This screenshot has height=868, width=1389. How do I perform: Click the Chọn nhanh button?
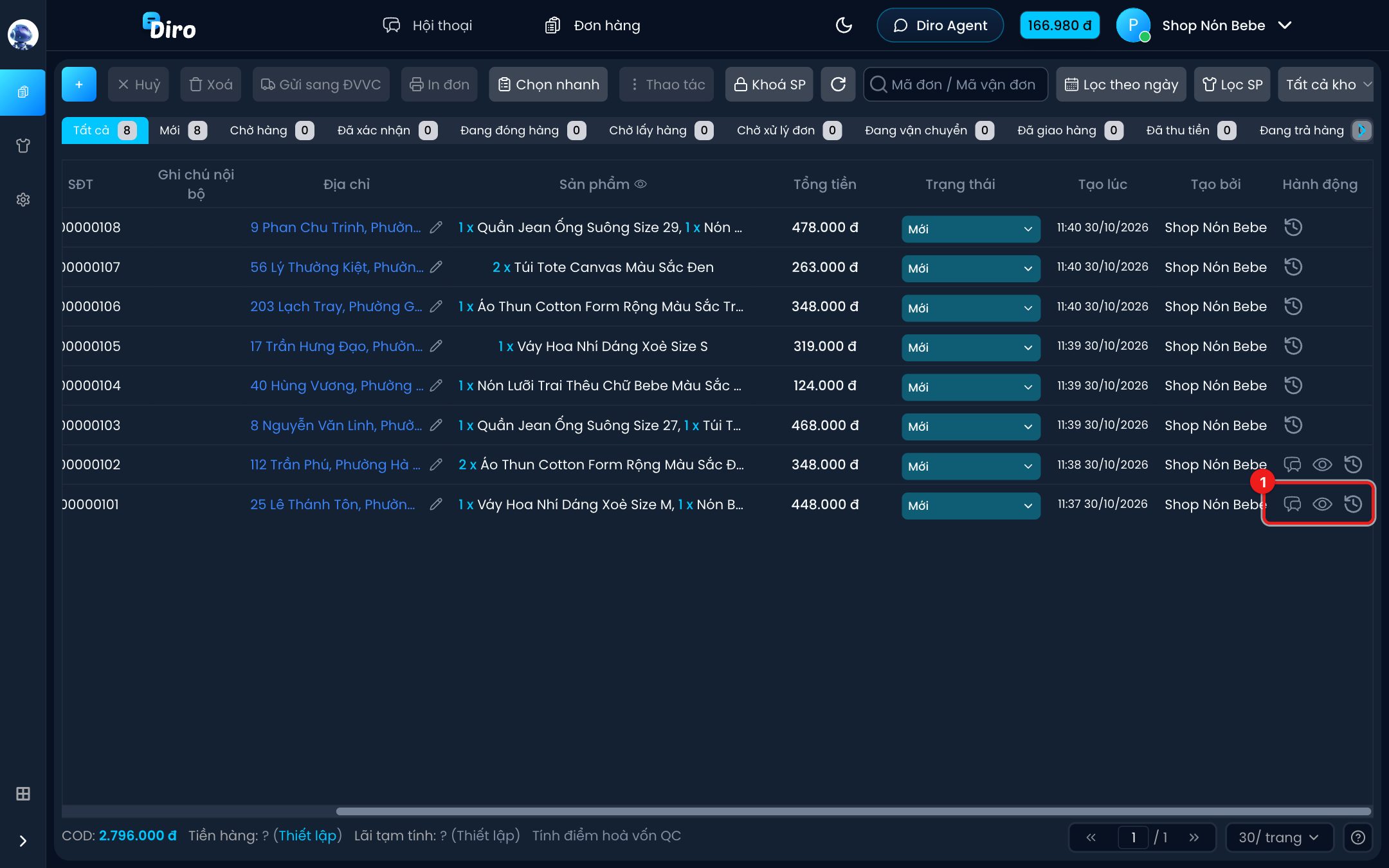(x=548, y=84)
